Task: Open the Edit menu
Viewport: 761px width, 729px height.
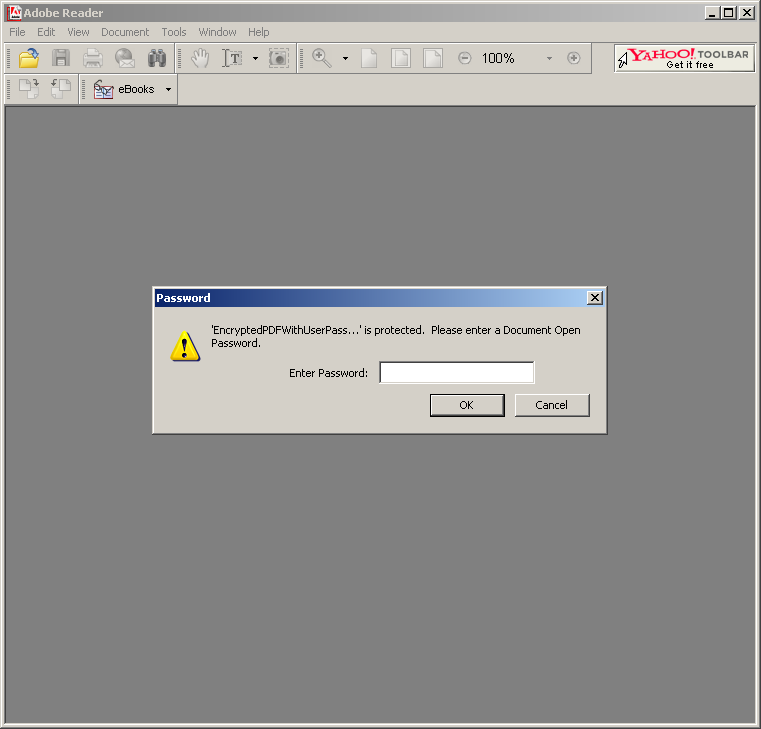Action: 46,32
